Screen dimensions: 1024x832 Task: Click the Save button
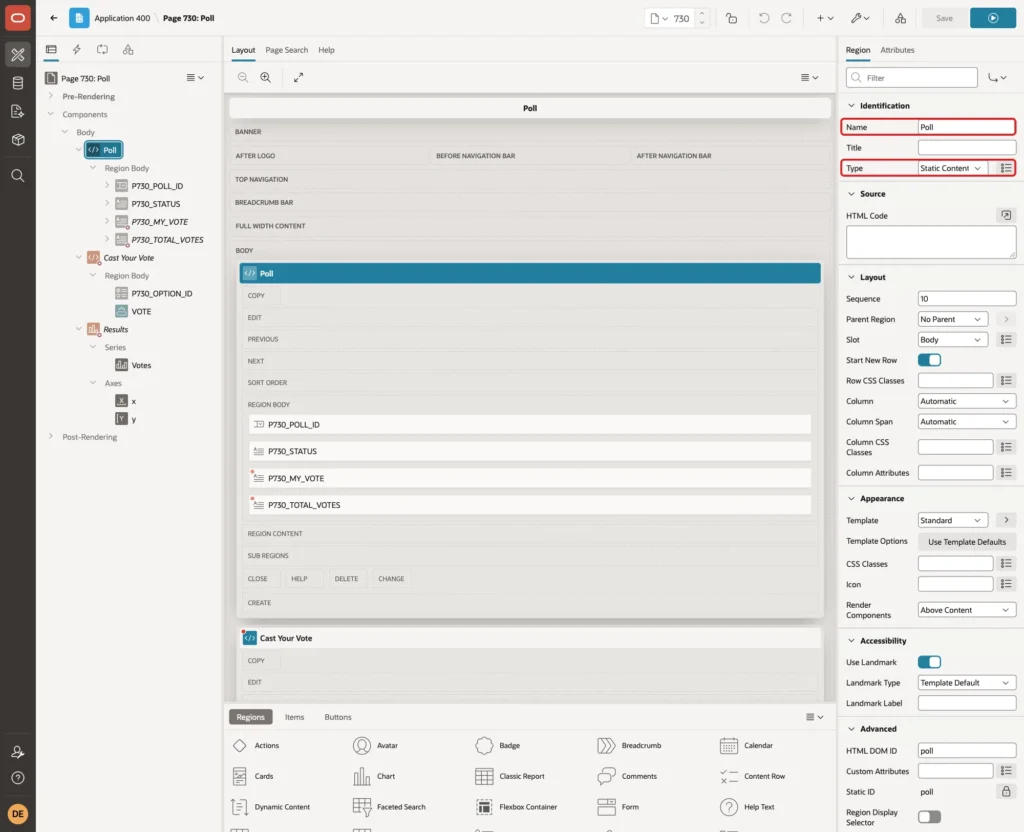tap(944, 18)
